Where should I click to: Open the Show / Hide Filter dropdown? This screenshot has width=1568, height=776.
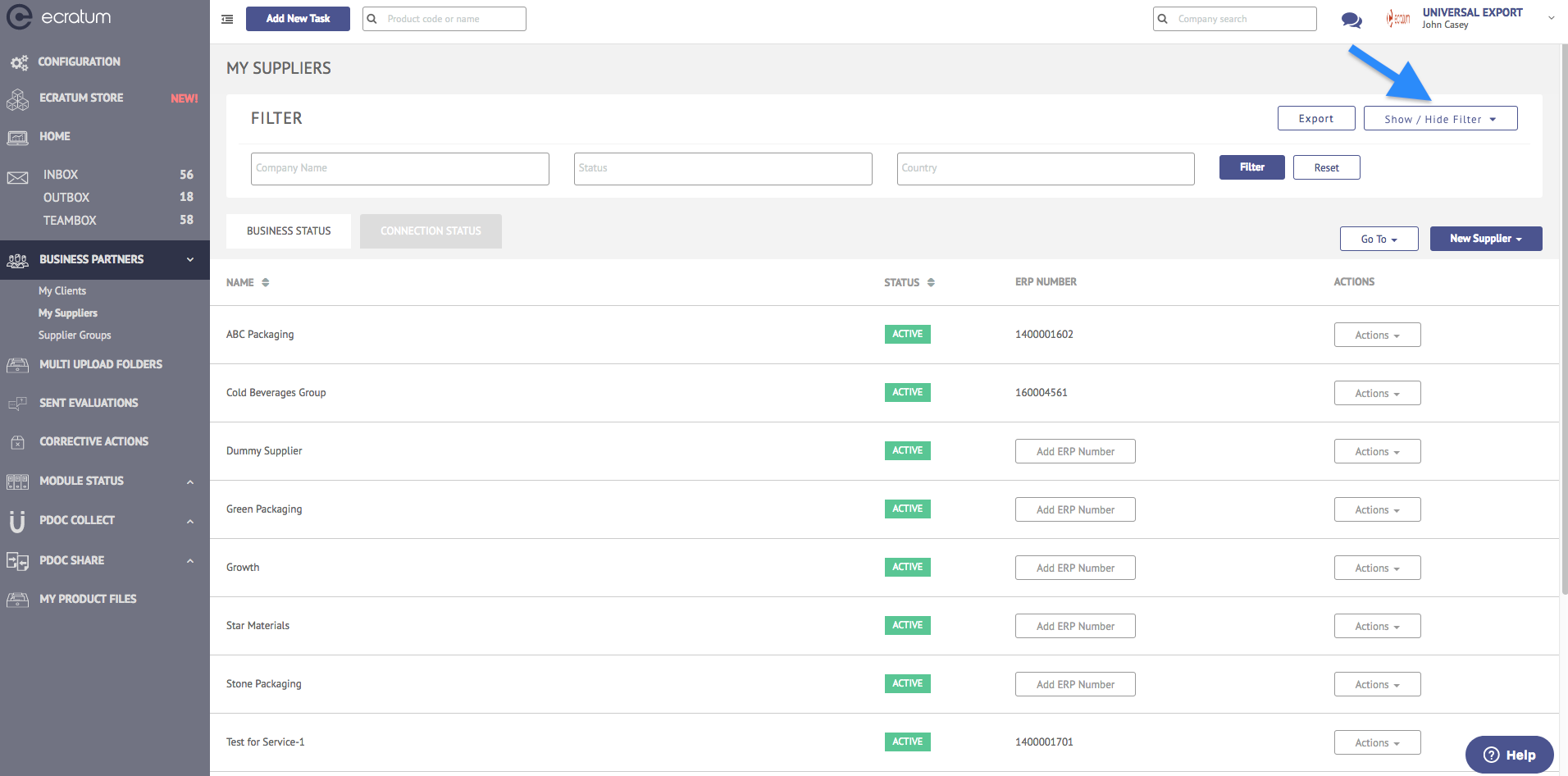1440,119
